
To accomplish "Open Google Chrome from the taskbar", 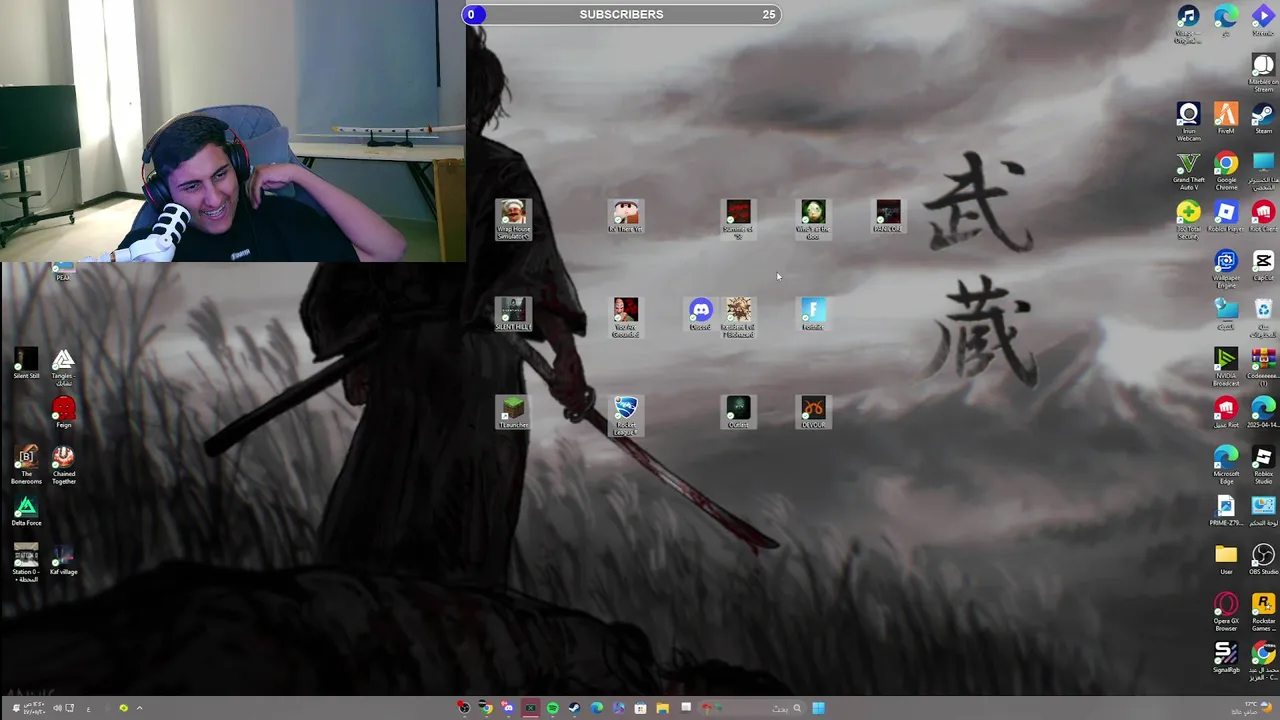I will (x=485, y=708).
